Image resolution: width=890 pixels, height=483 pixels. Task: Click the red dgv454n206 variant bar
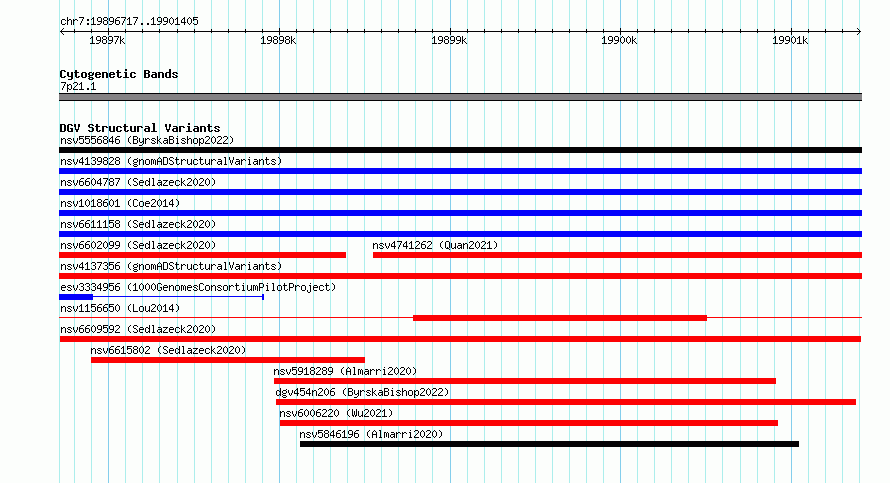566,402
